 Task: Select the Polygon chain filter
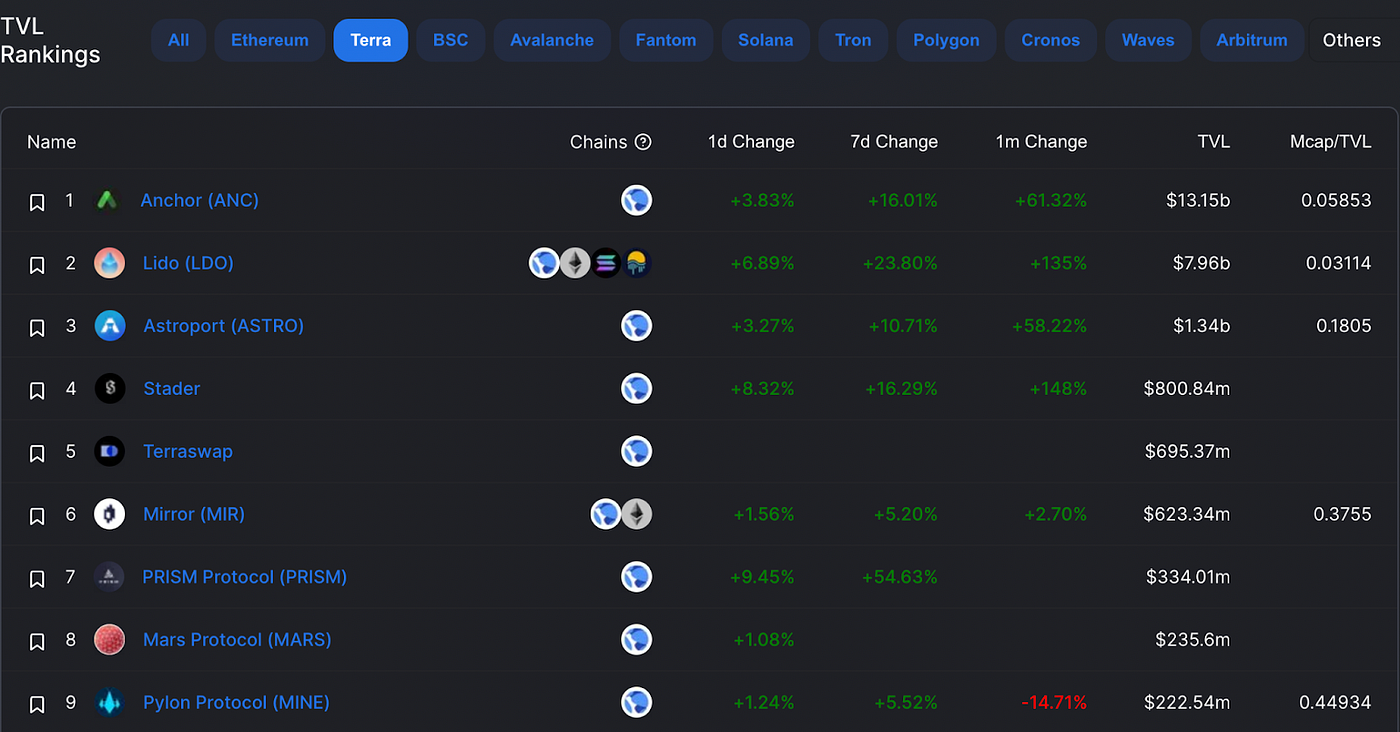click(x=946, y=40)
